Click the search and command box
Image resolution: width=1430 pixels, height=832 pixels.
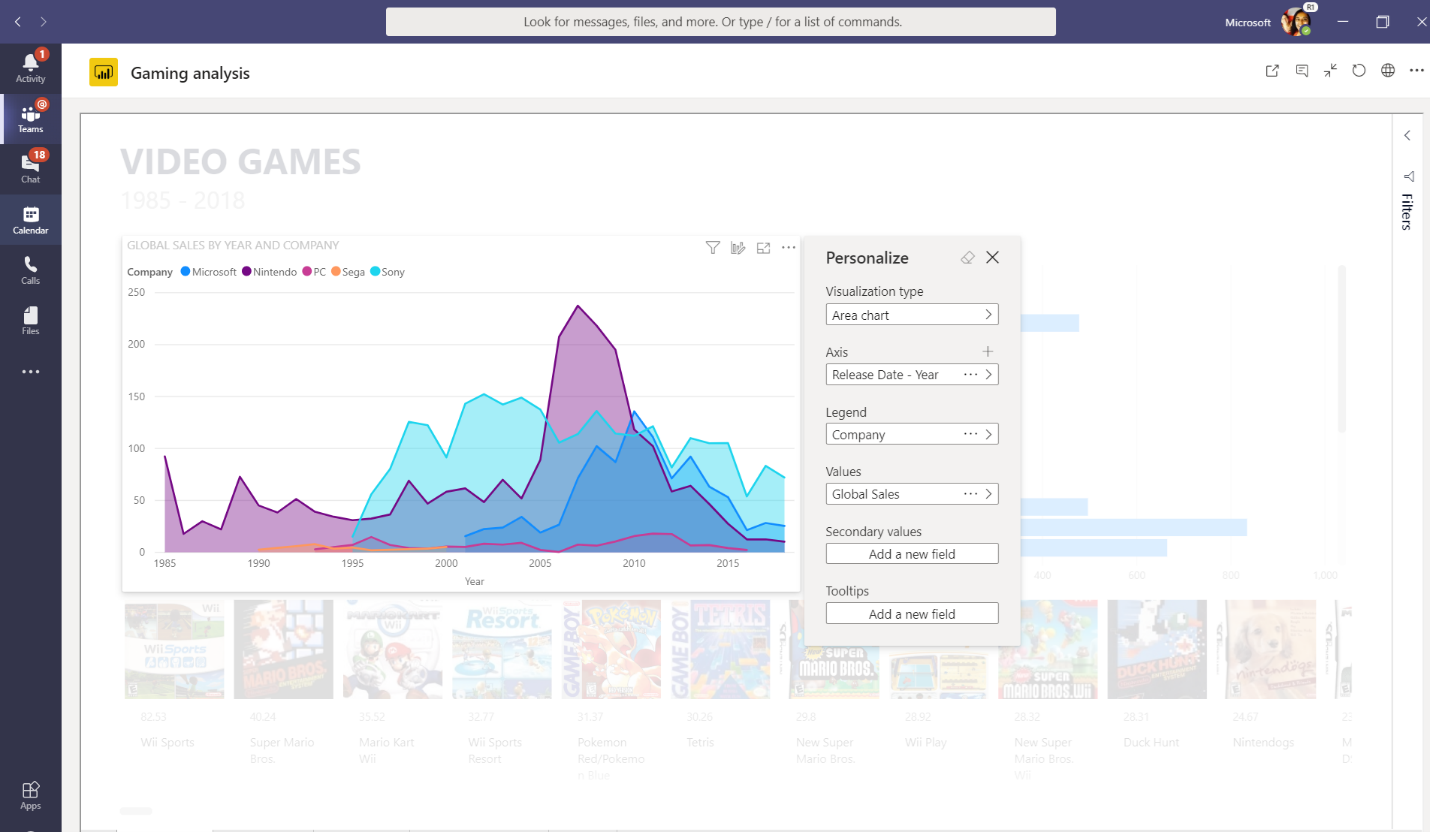pos(720,21)
